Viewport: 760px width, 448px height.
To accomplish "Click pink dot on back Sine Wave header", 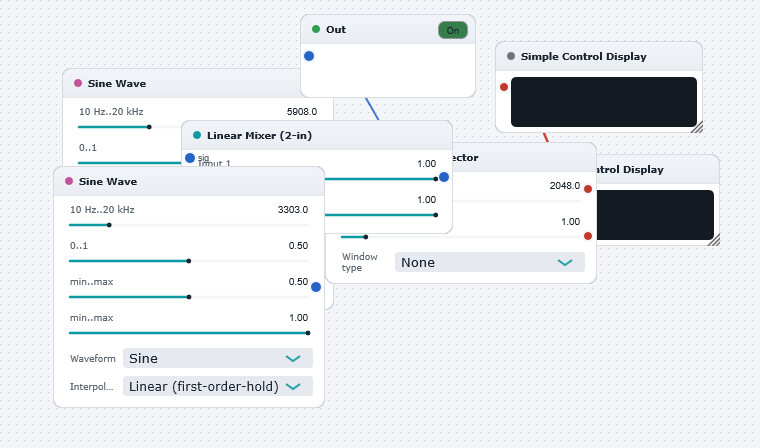I will (78, 83).
